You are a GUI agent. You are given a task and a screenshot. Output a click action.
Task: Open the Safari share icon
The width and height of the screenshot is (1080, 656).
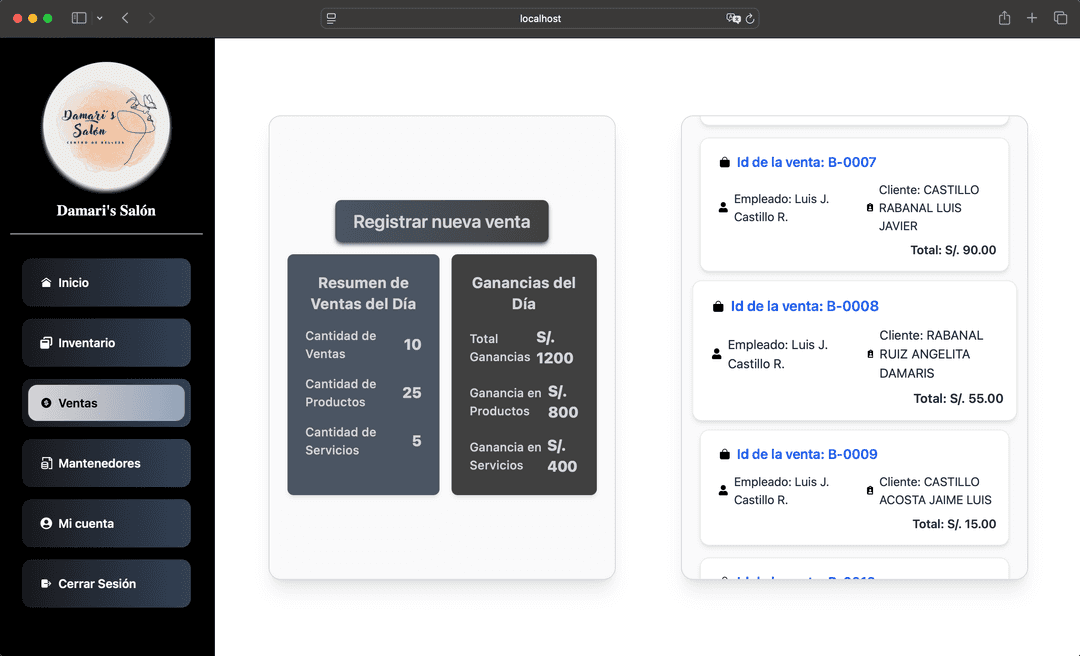coord(1004,18)
